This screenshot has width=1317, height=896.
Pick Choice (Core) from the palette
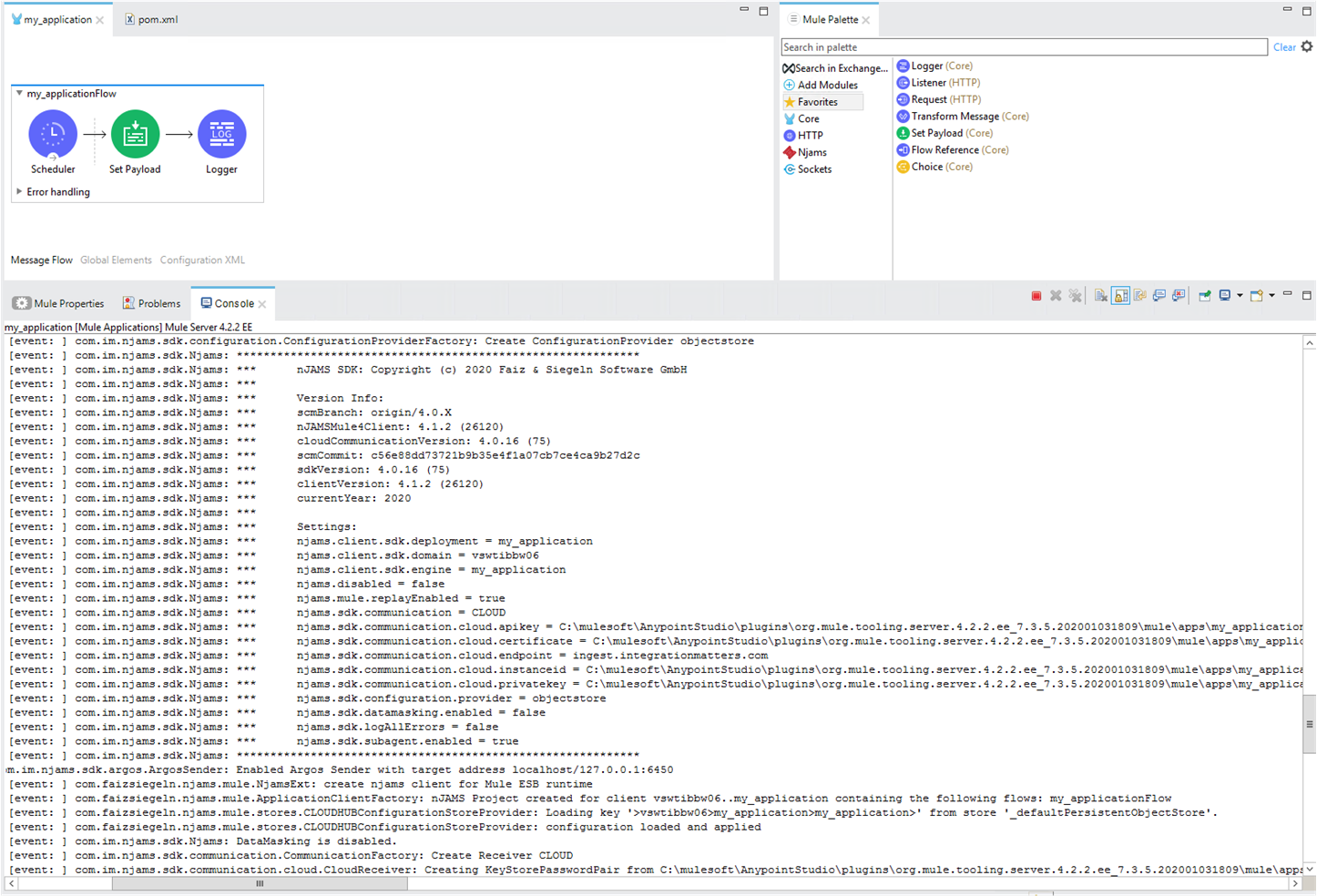[934, 167]
